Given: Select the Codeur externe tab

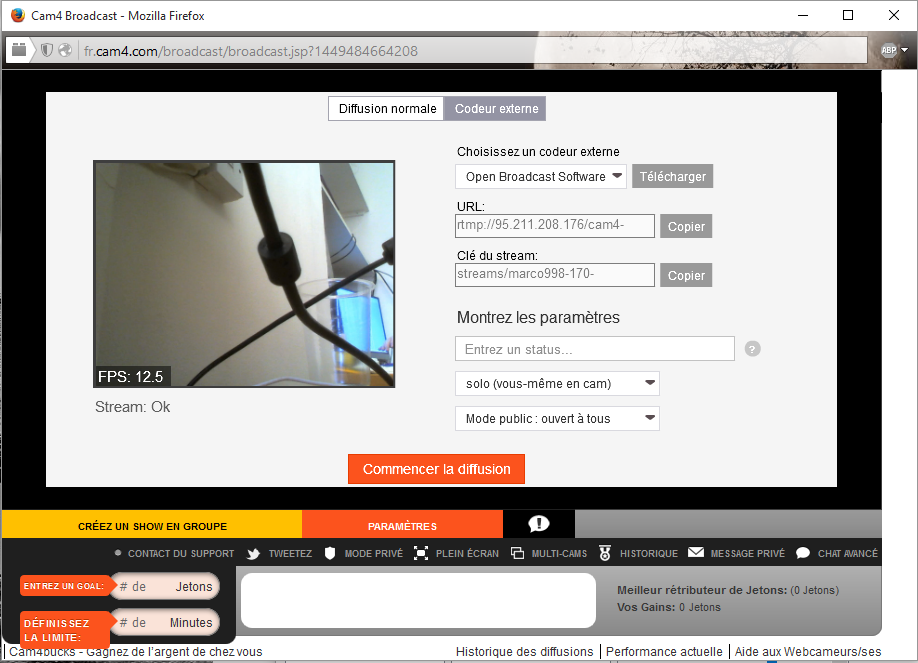Looking at the screenshot, I should (496, 109).
